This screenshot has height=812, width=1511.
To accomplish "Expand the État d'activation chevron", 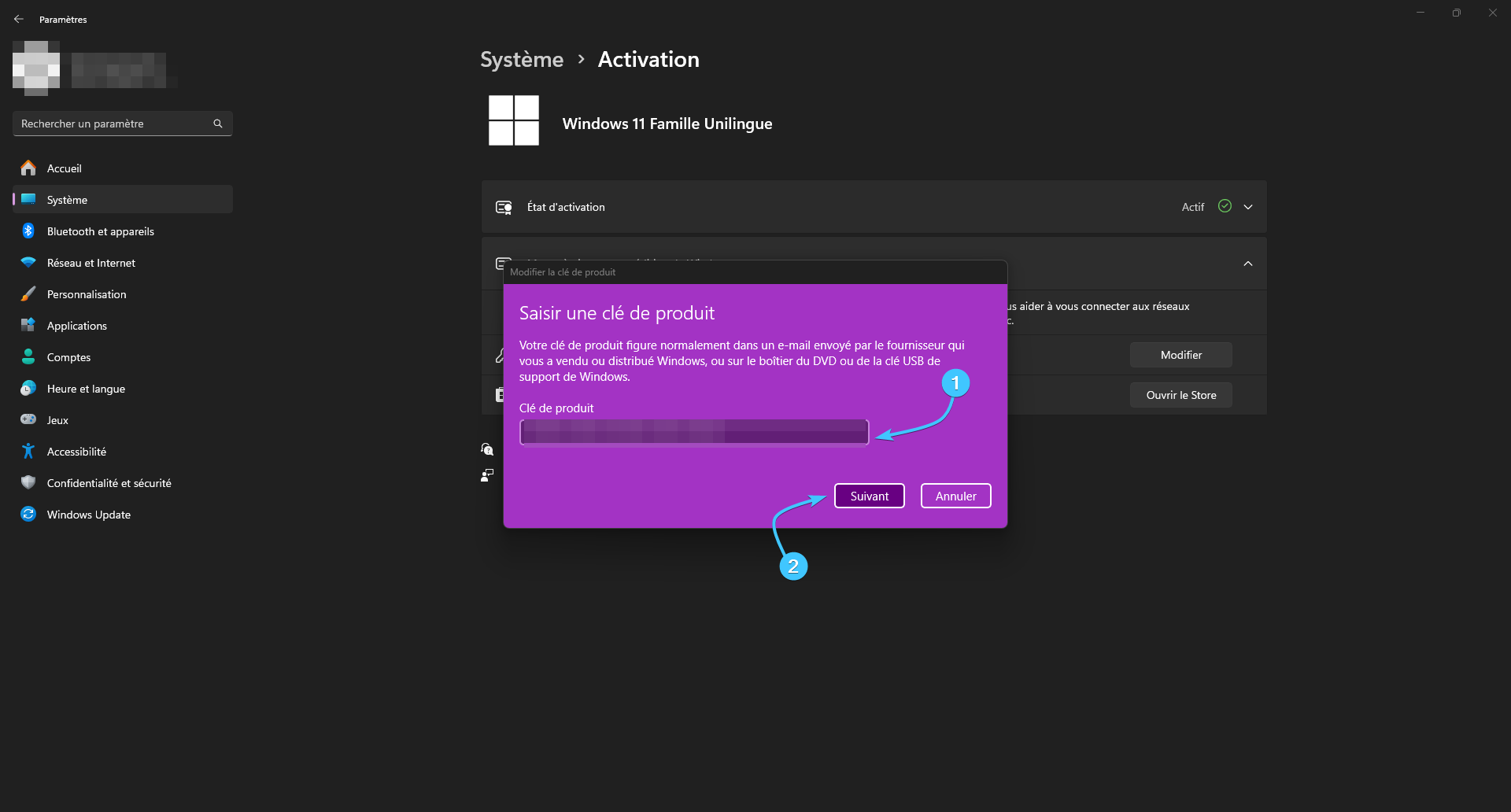I will point(1248,207).
